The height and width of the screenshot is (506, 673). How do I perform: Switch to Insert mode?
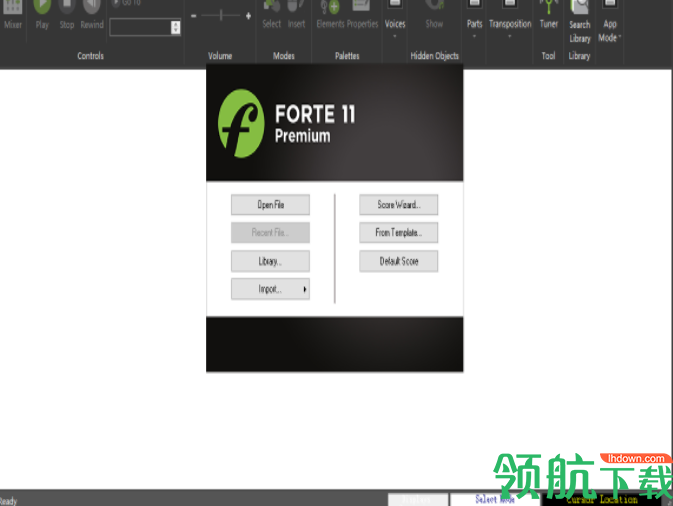pyautogui.click(x=296, y=15)
